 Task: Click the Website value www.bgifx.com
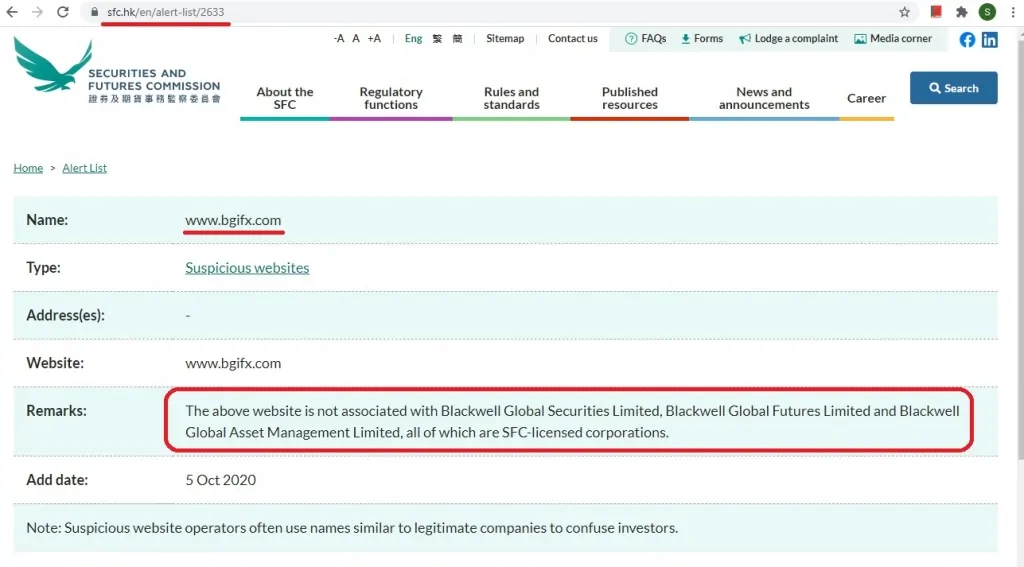tap(233, 363)
